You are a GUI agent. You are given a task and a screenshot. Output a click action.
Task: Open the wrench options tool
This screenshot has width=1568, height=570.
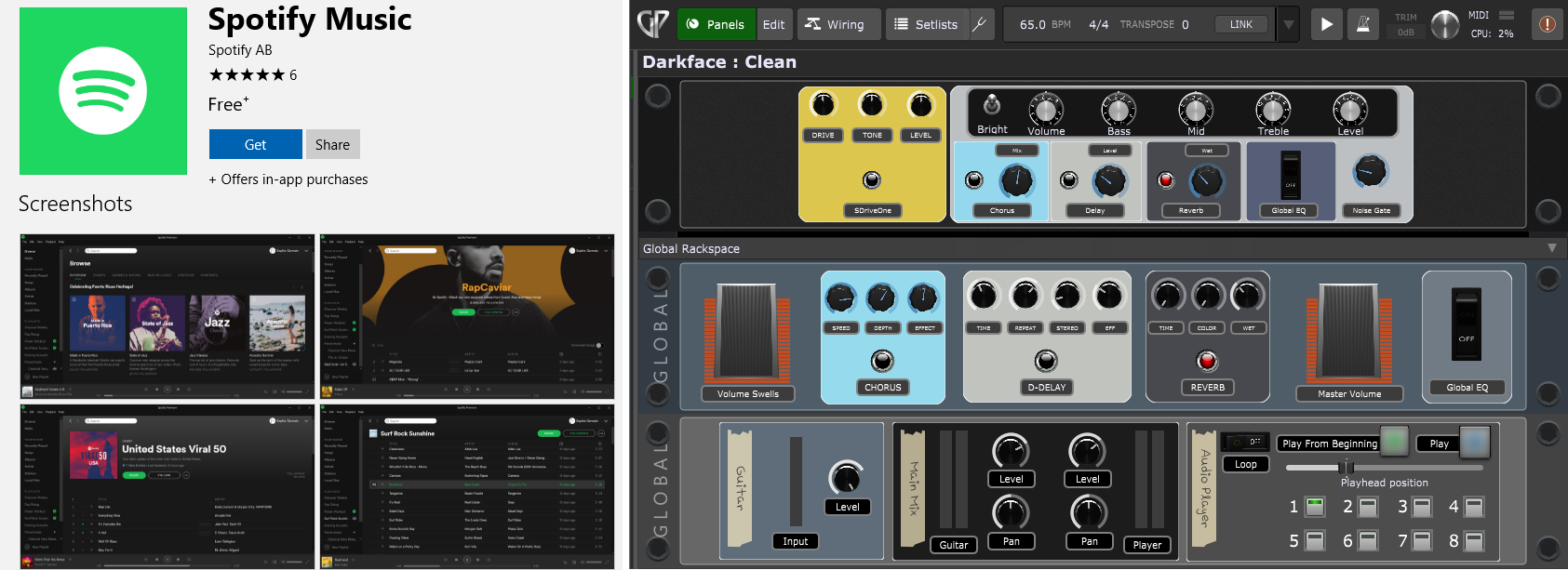pyautogui.click(x=980, y=24)
